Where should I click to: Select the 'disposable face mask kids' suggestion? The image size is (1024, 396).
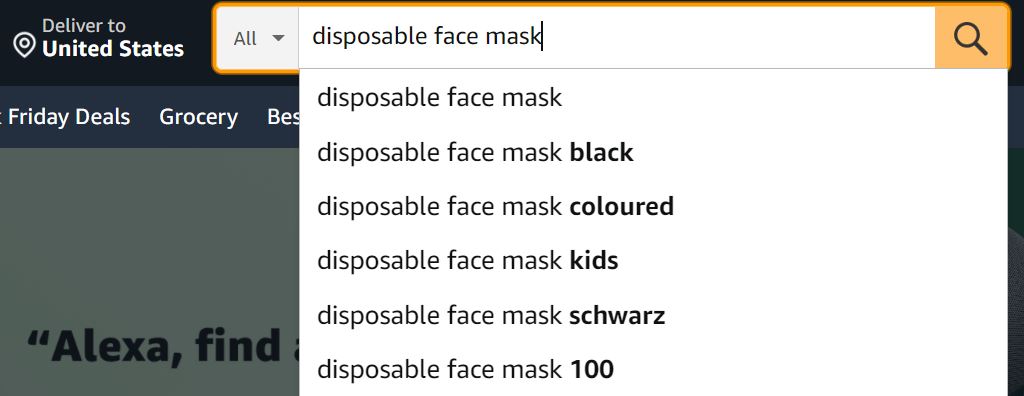[x=653, y=261]
